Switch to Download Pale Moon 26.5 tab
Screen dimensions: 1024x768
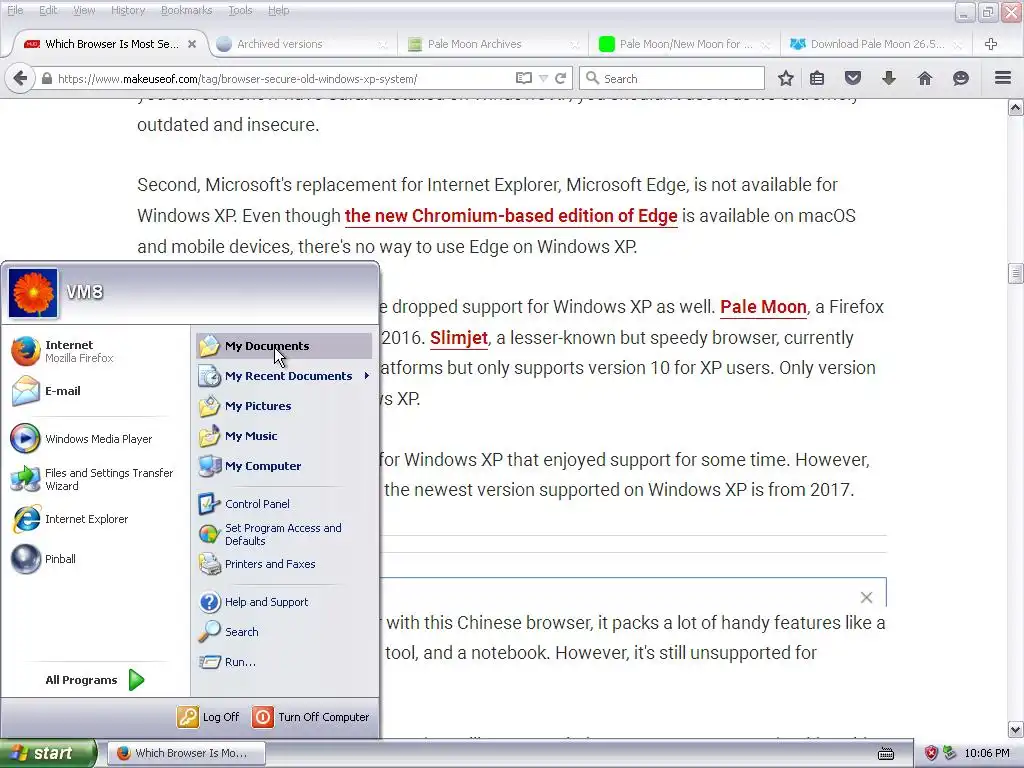point(876,44)
